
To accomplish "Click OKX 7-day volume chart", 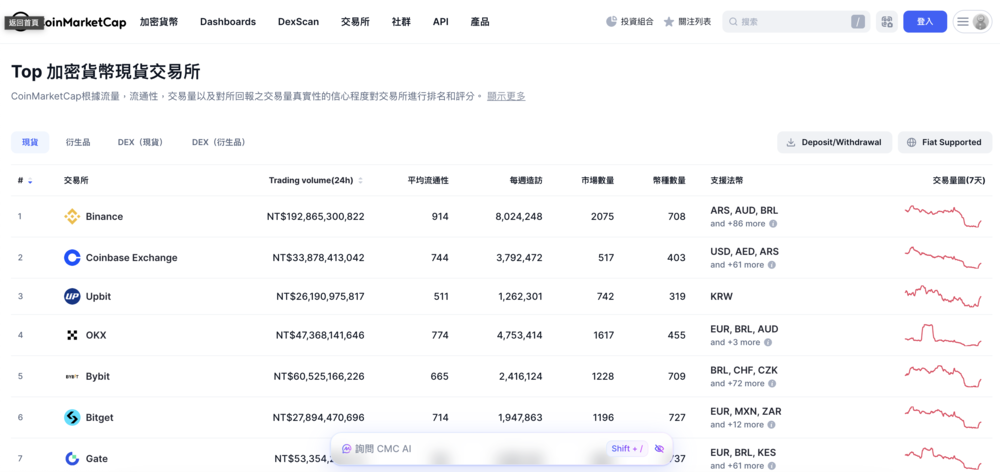I will 943,336.
